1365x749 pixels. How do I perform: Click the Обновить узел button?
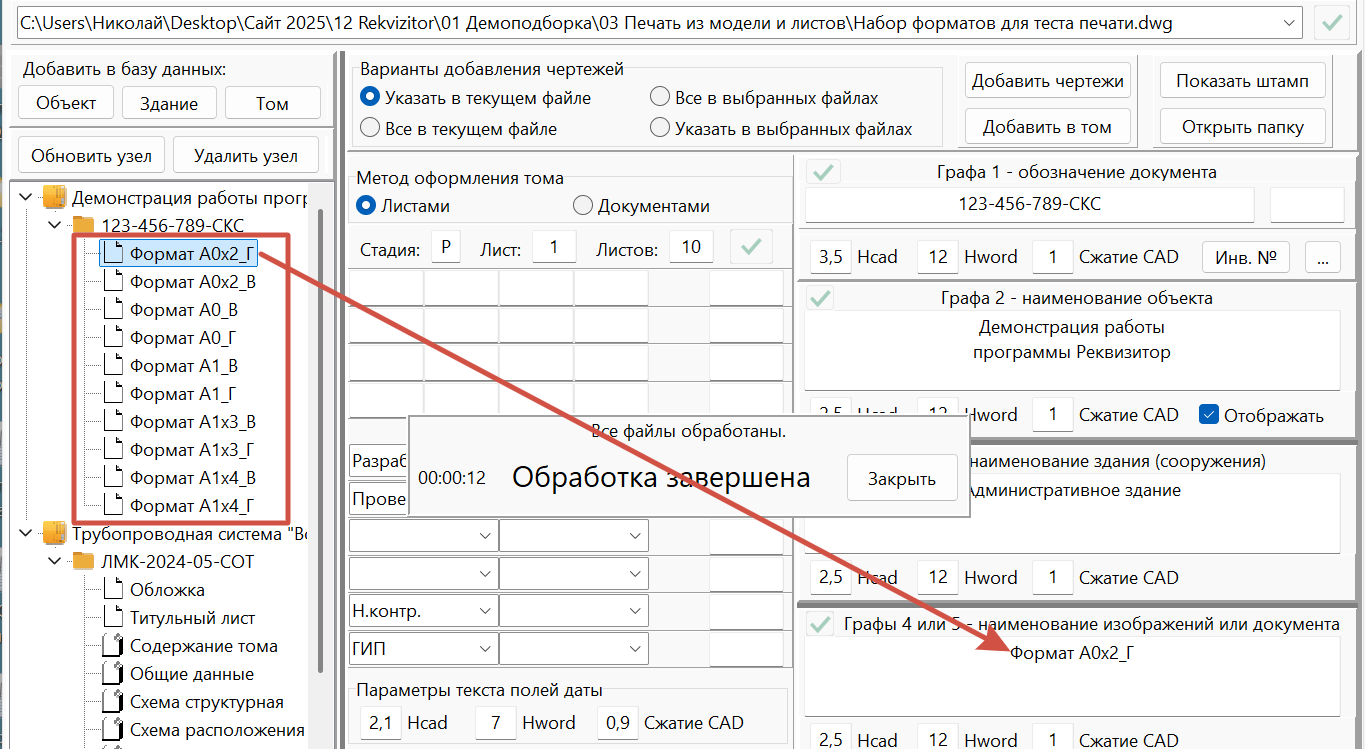click(91, 156)
